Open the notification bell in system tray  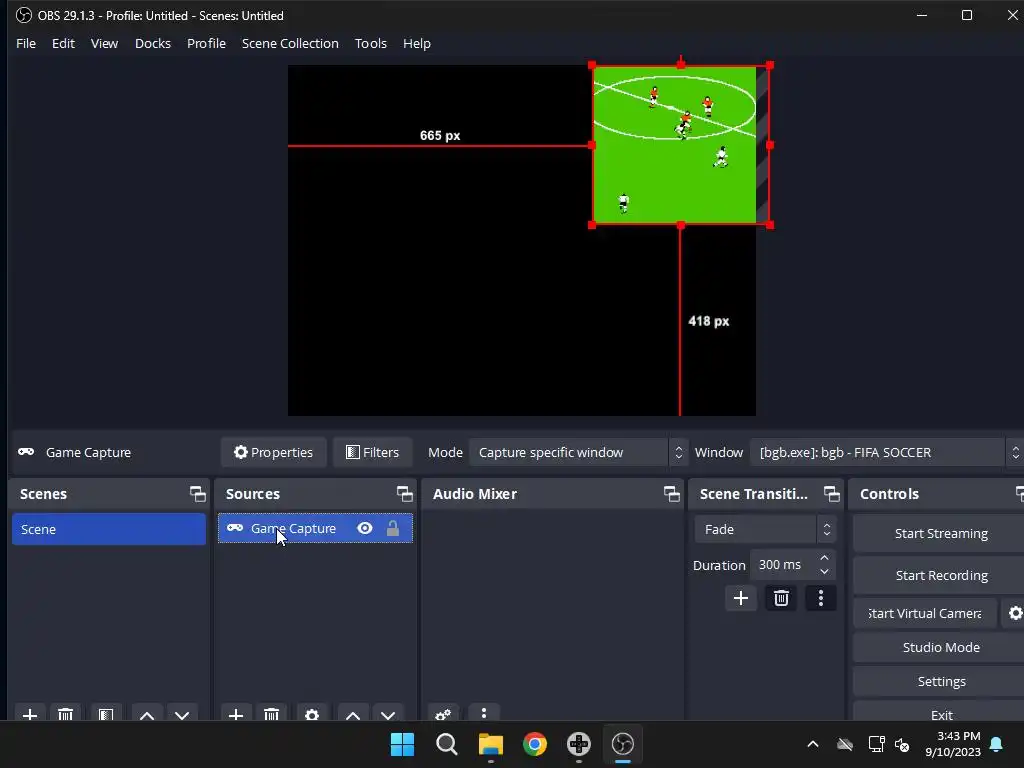997,744
